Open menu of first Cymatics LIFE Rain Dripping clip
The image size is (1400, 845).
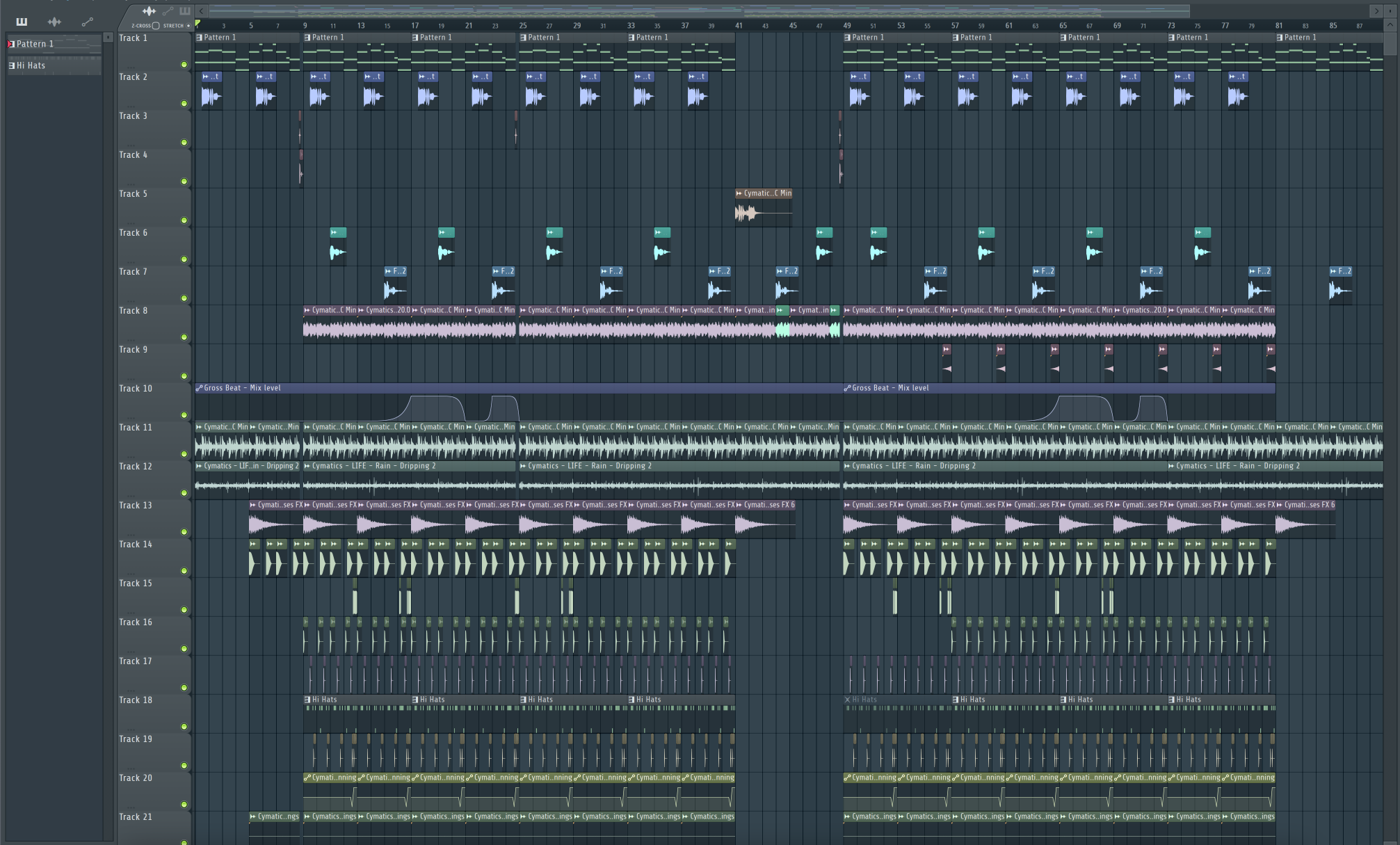pos(200,466)
